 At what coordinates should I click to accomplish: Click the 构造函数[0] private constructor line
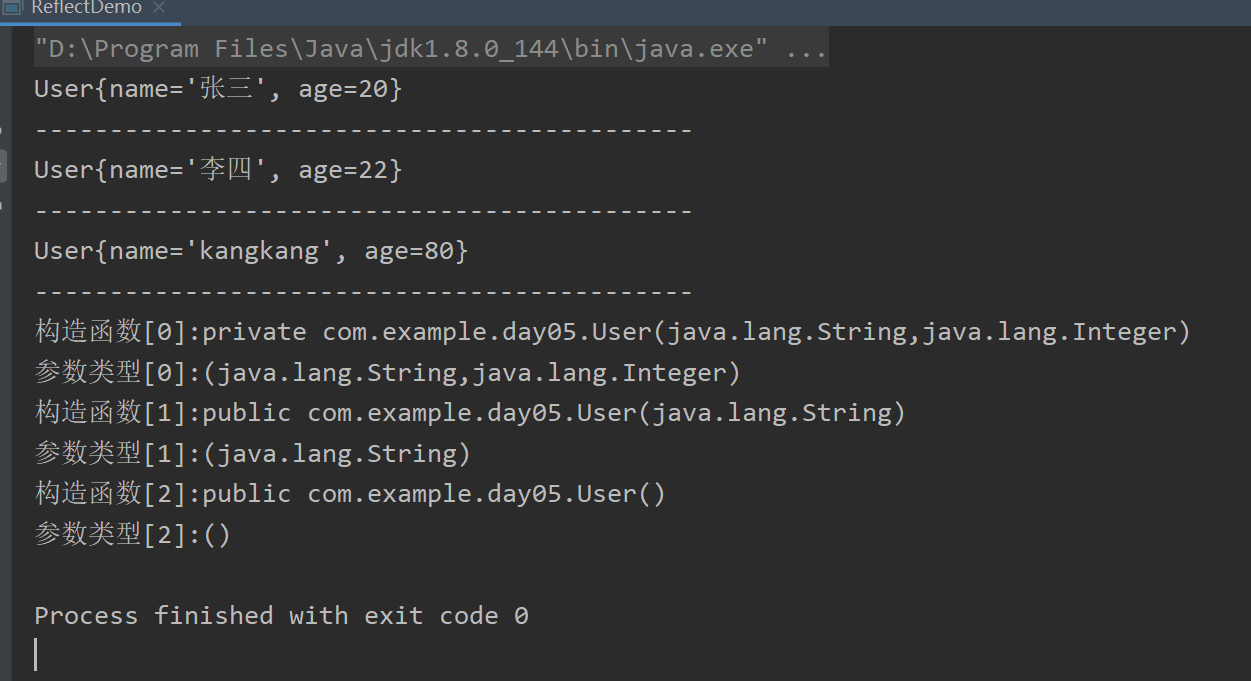(x=612, y=332)
